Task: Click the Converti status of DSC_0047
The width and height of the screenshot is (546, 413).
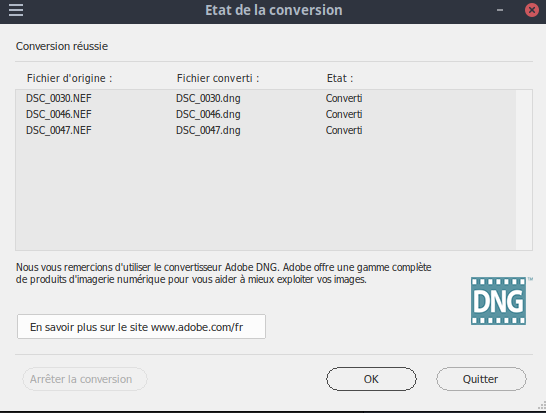Action: point(344,130)
